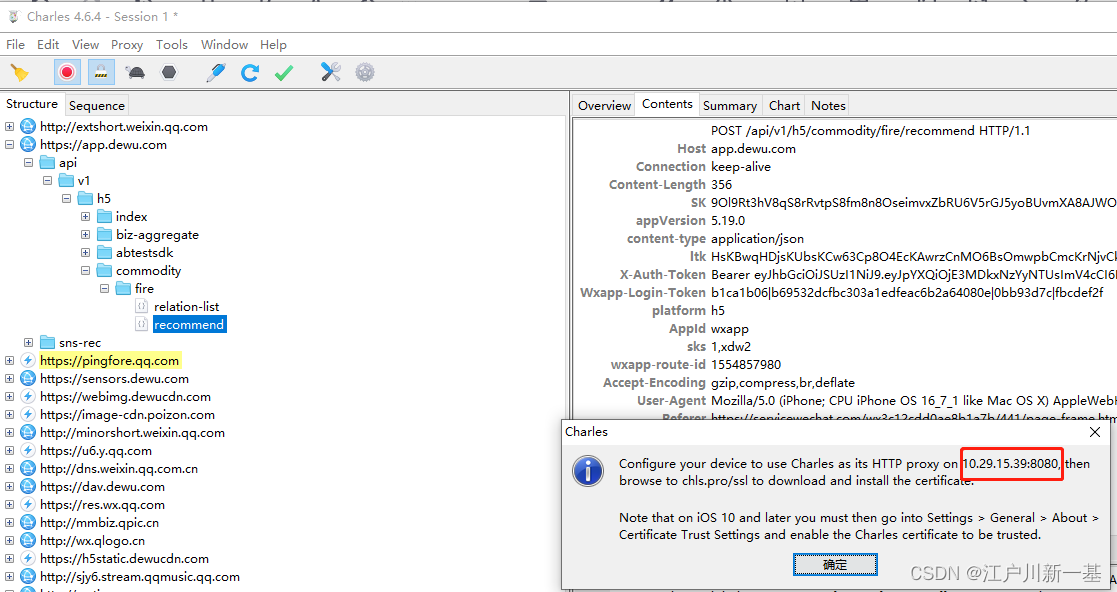Clear the session with the broom icon

[x=19, y=73]
